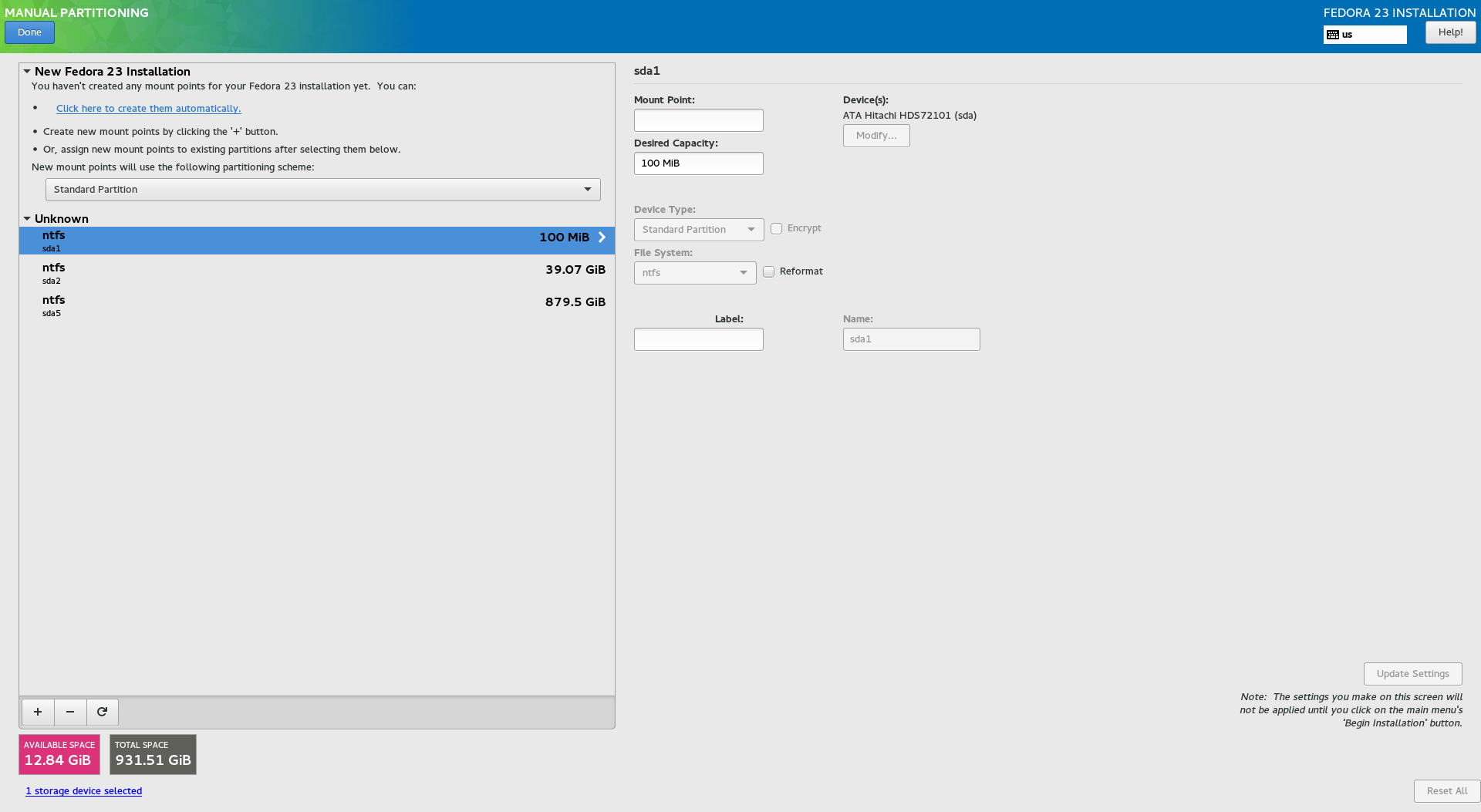Click the link to create mount points automatically
This screenshot has height=812, width=1481.
click(x=148, y=109)
